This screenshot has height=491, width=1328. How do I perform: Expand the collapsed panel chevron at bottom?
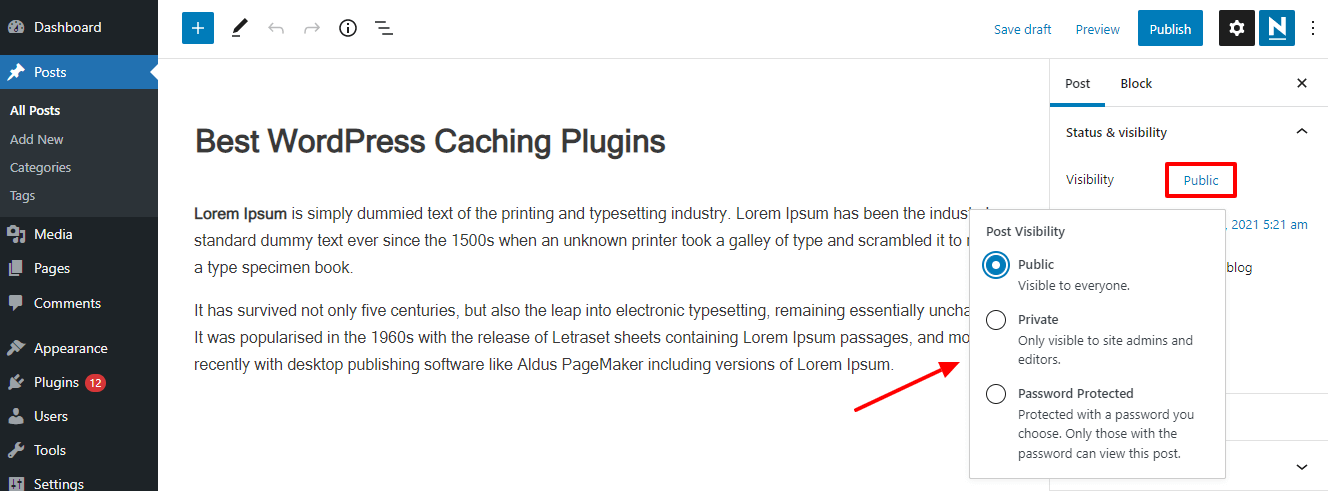(1301, 467)
